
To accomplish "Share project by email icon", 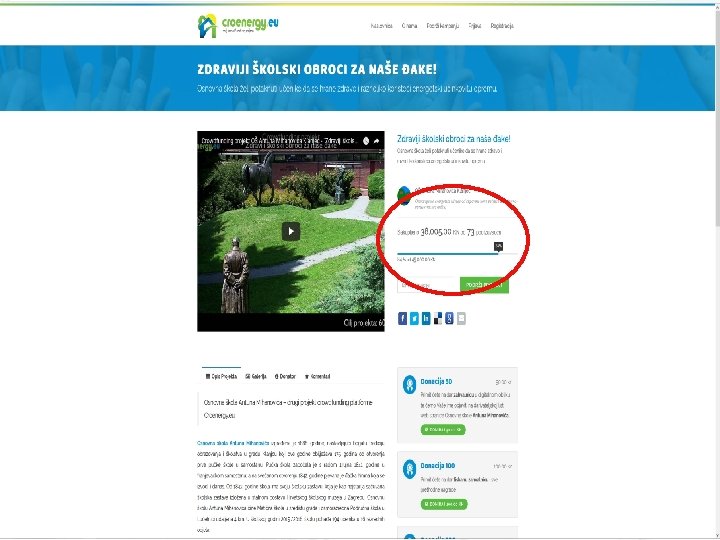I will coord(461,318).
